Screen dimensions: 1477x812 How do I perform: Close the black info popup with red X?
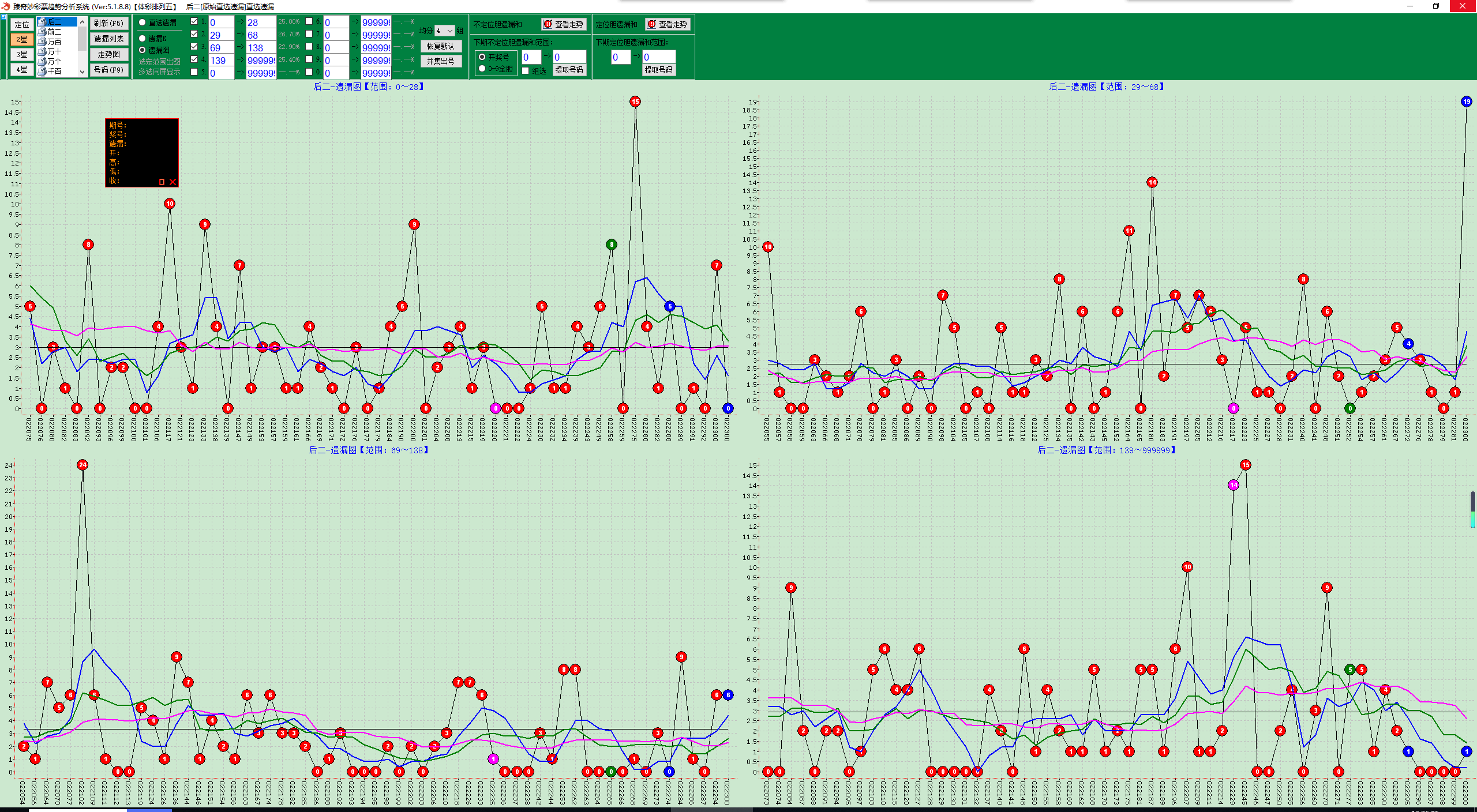[x=173, y=182]
